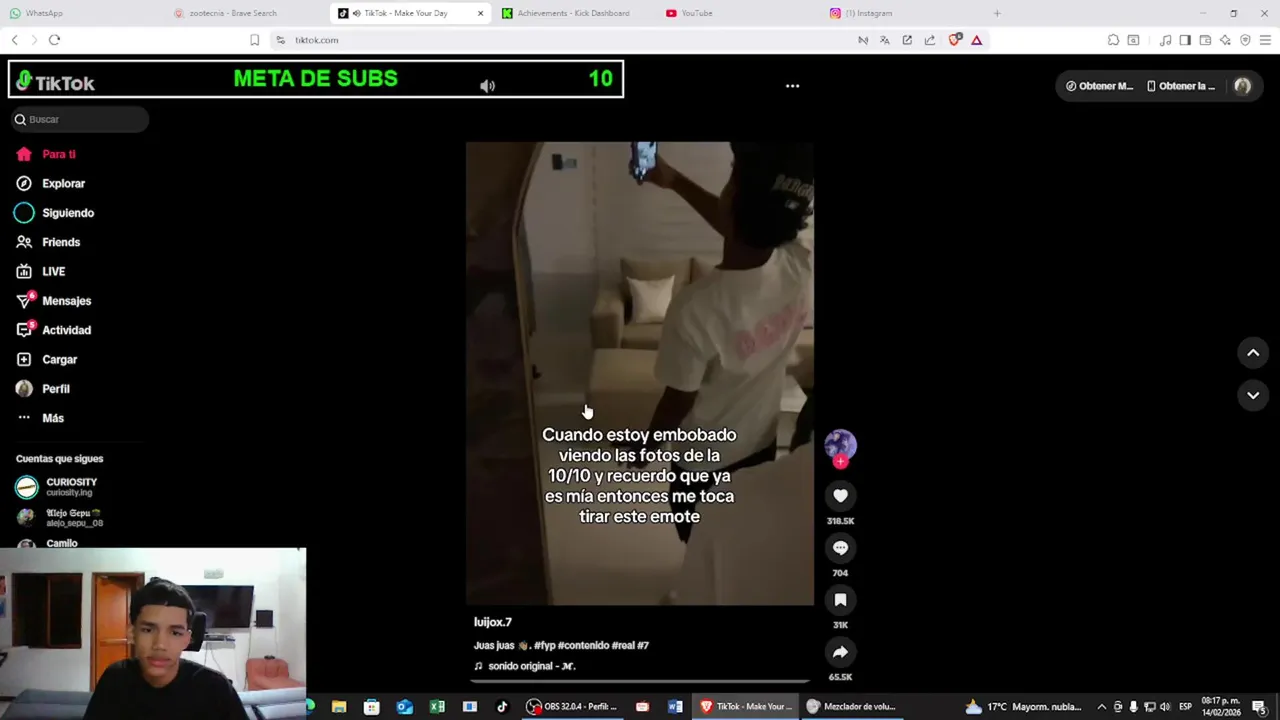This screenshot has width=1280, height=720.
Task: Go to previous video with up chevron
Action: click(1253, 353)
